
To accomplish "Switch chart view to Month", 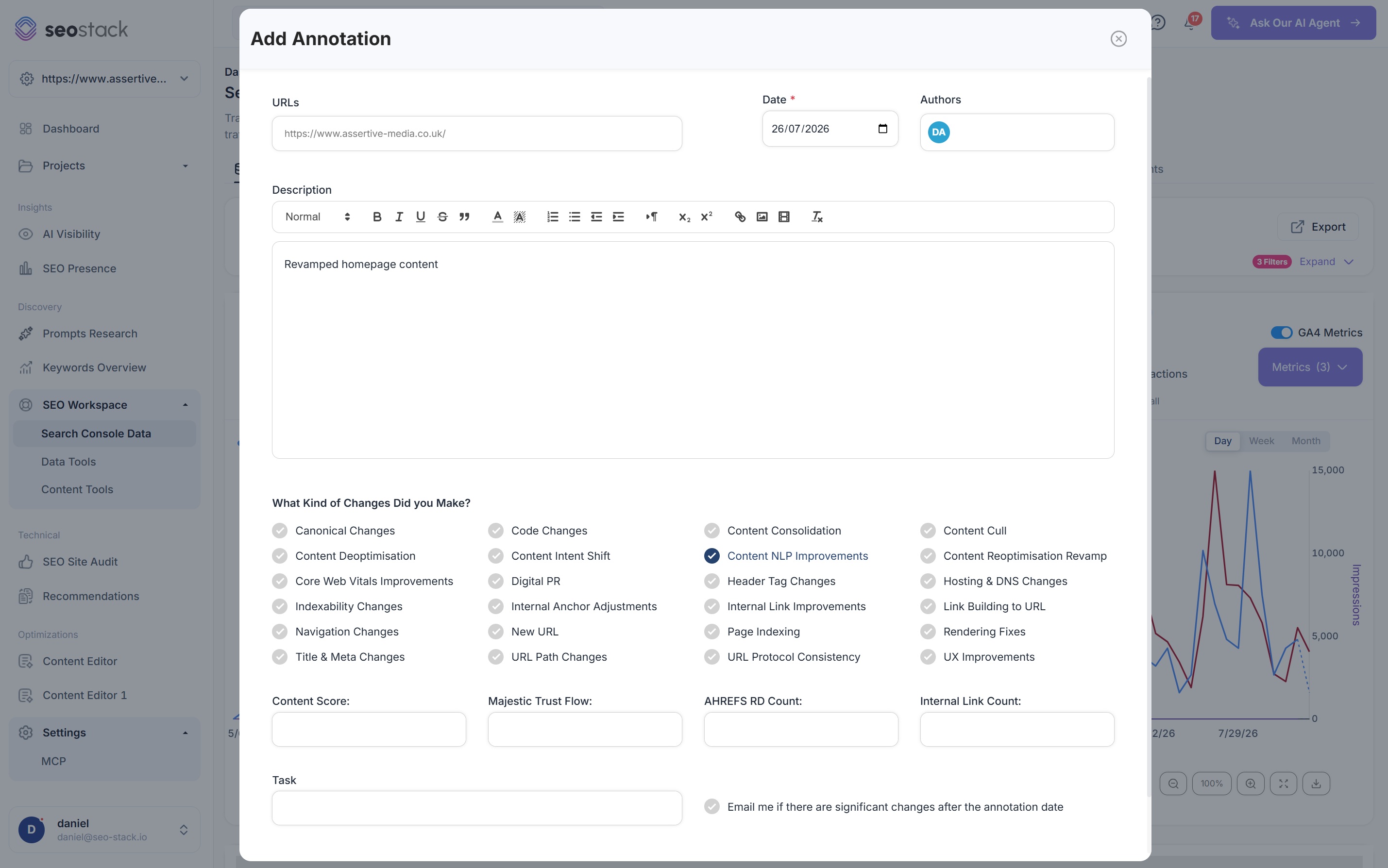I will point(1306,441).
